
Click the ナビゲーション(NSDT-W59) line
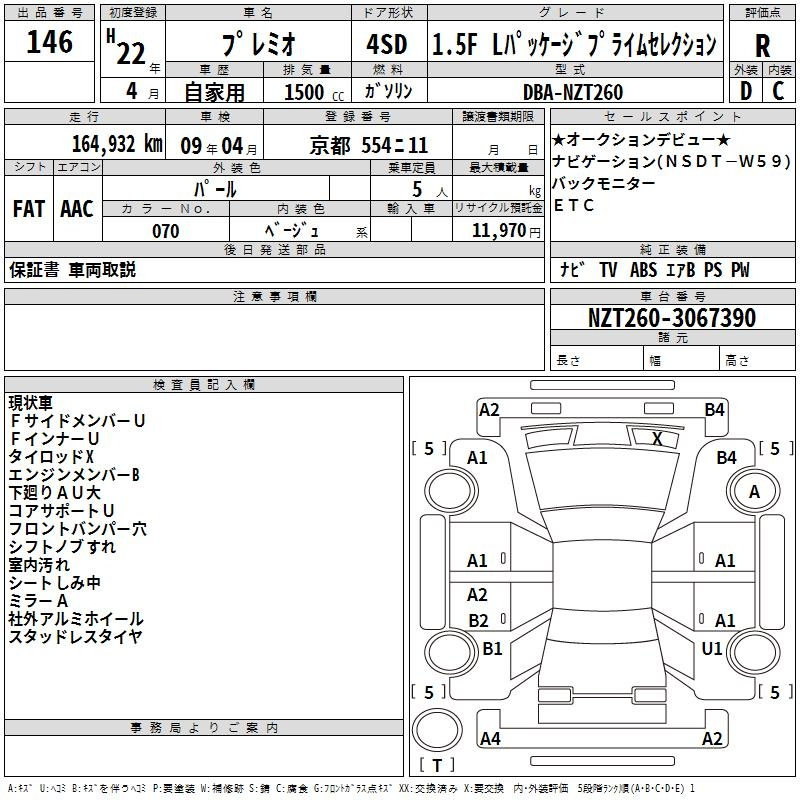(671, 161)
